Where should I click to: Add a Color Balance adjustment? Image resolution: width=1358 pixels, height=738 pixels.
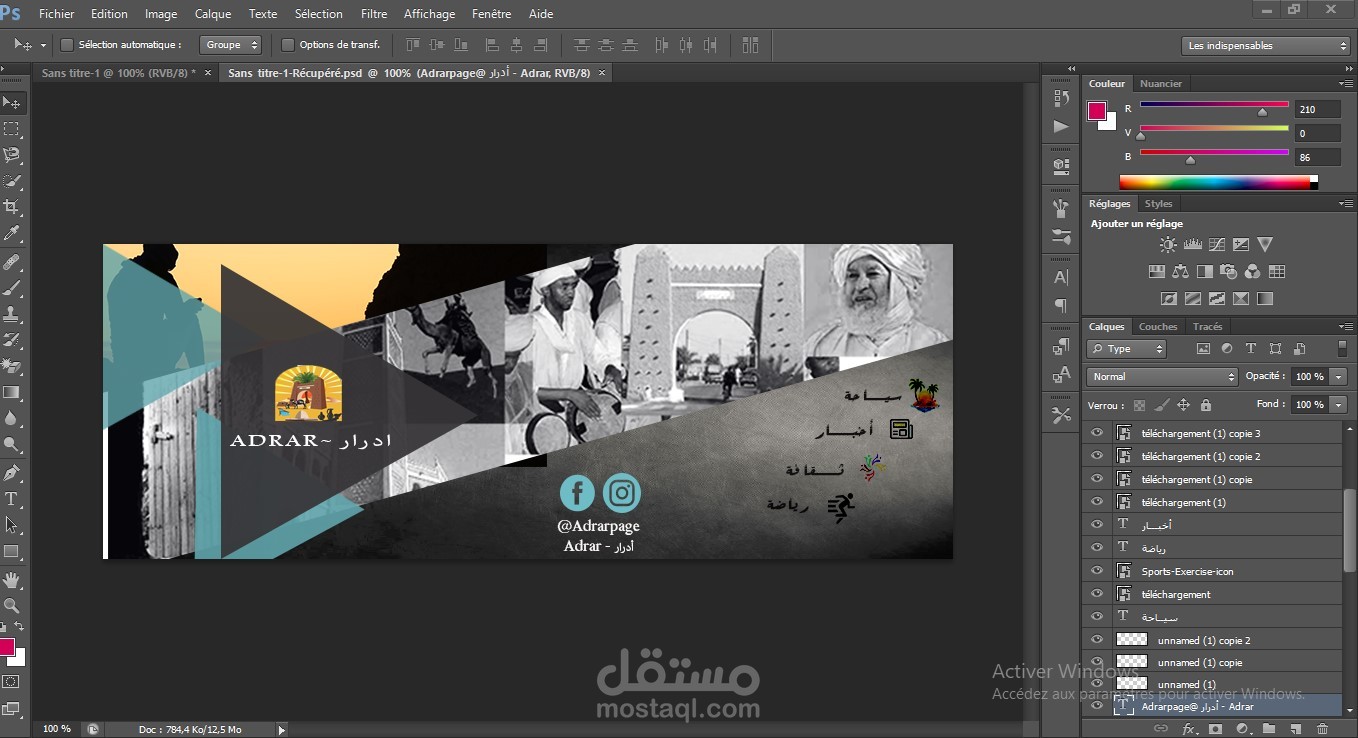point(1181,271)
